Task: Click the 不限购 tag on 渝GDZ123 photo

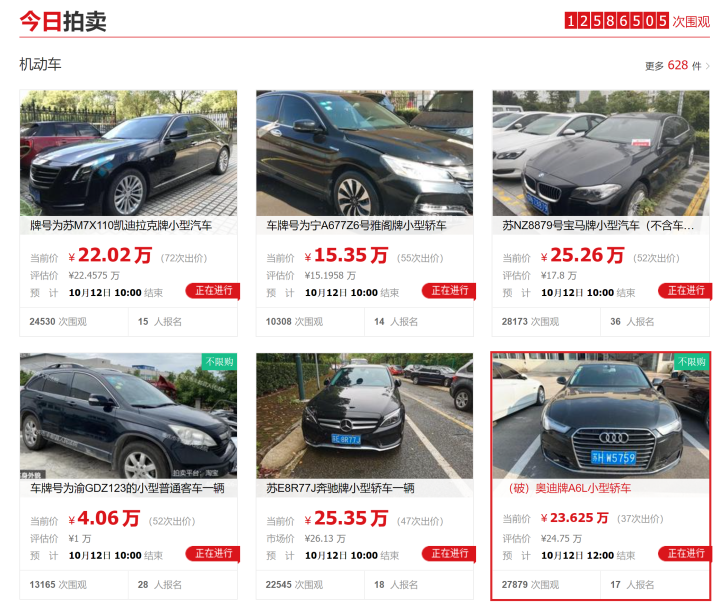Action: (219, 362)
